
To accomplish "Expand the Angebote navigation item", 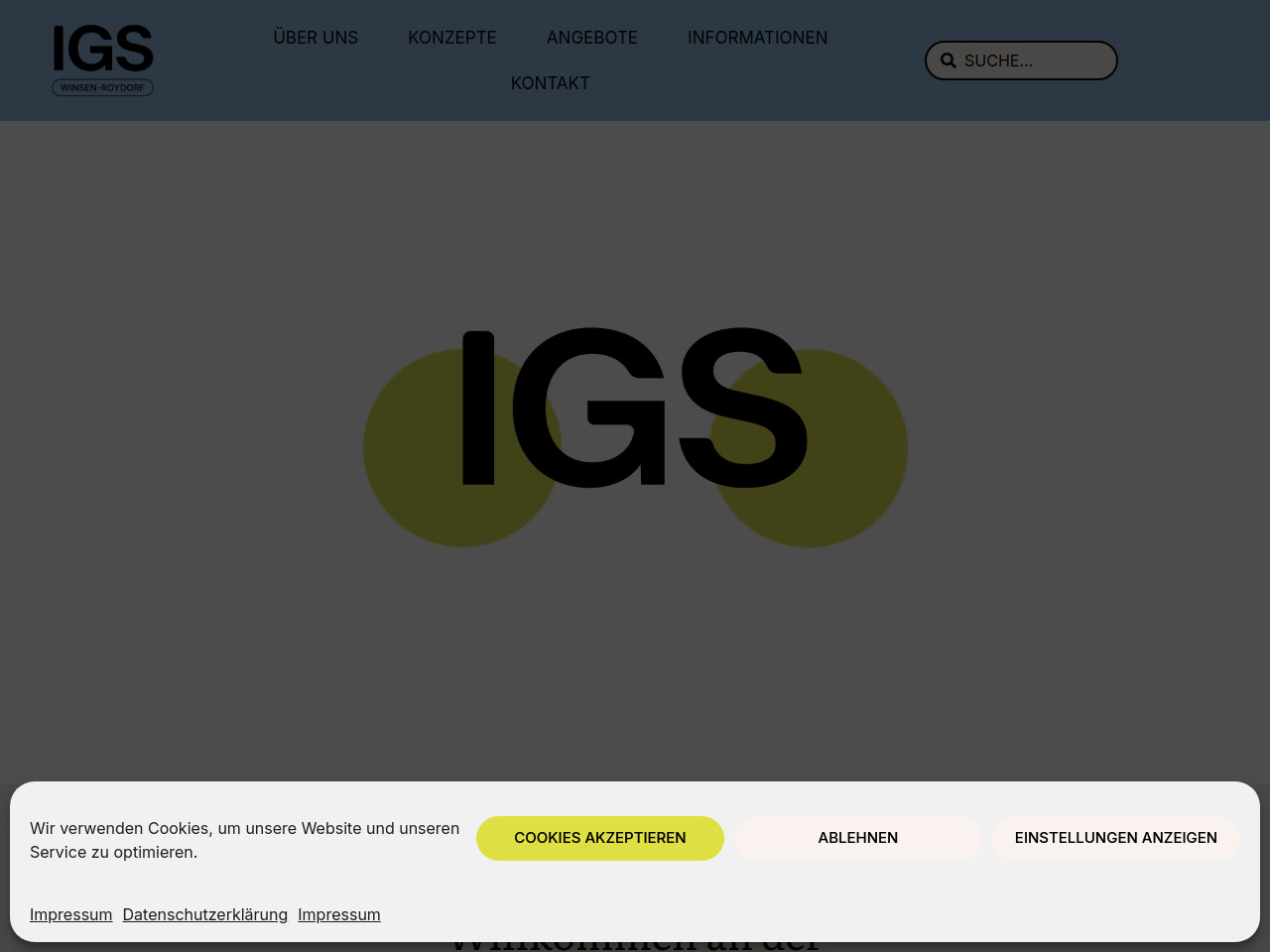I will [592, 38].
